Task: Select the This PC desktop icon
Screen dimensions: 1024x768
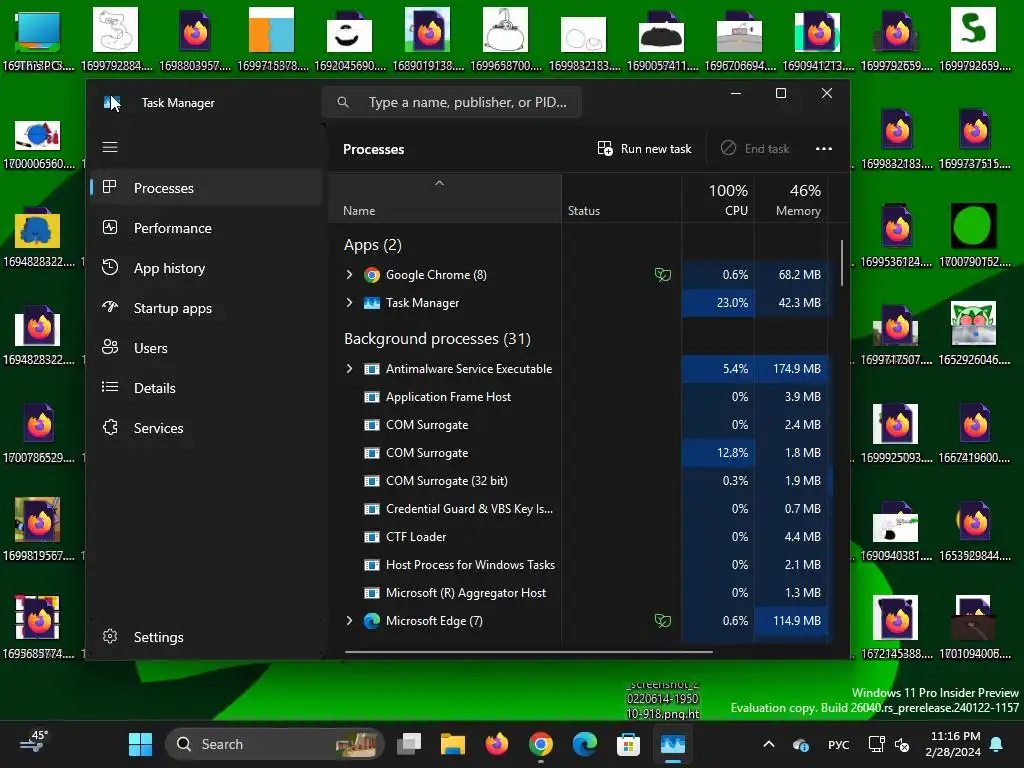Action: pyautogui.click(x=38, y=39)
